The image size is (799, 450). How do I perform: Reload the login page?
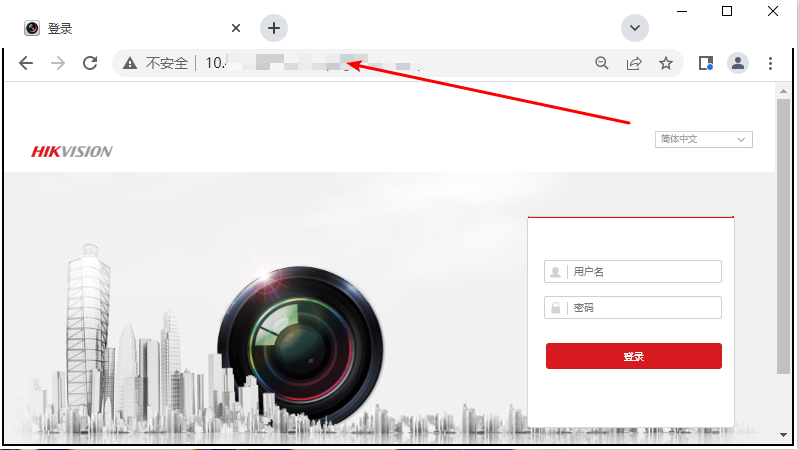(90, 63)
